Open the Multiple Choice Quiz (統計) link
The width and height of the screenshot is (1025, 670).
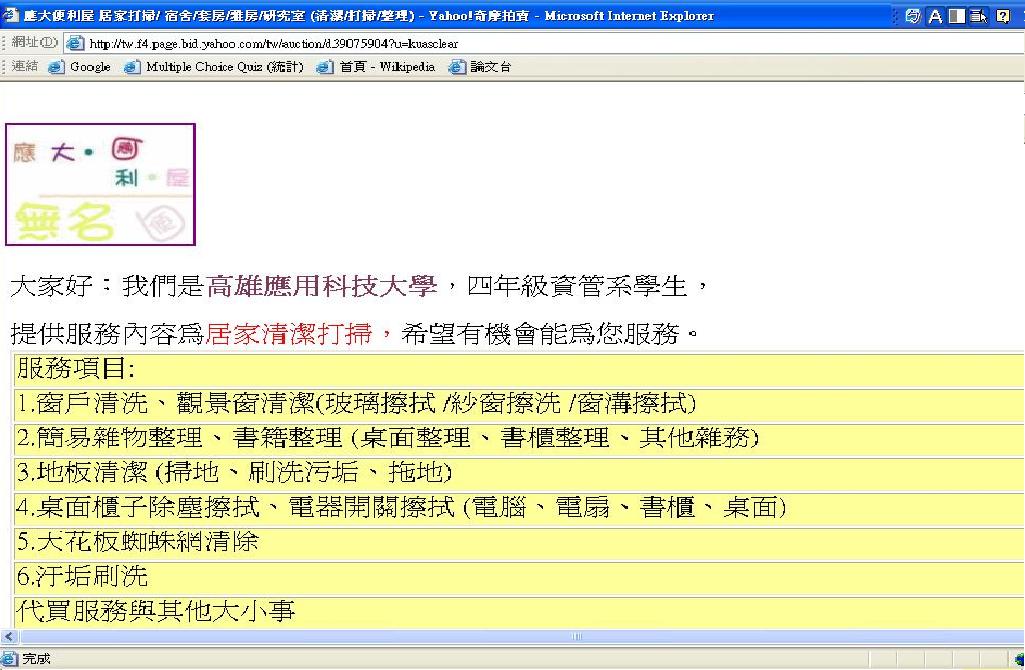click(214, 67)
